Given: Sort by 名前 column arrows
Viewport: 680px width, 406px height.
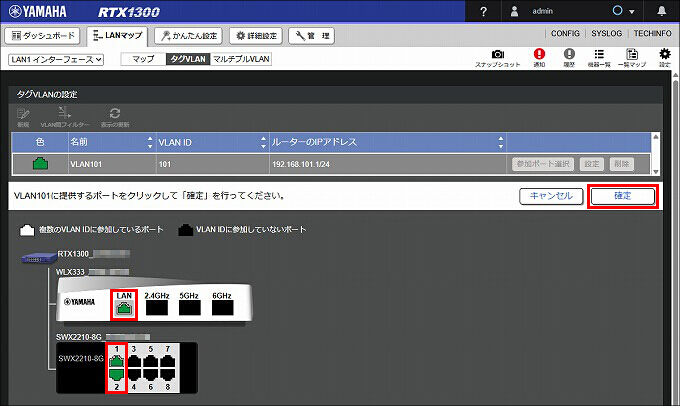Looking at the screenshot, I should pos(150,142).
